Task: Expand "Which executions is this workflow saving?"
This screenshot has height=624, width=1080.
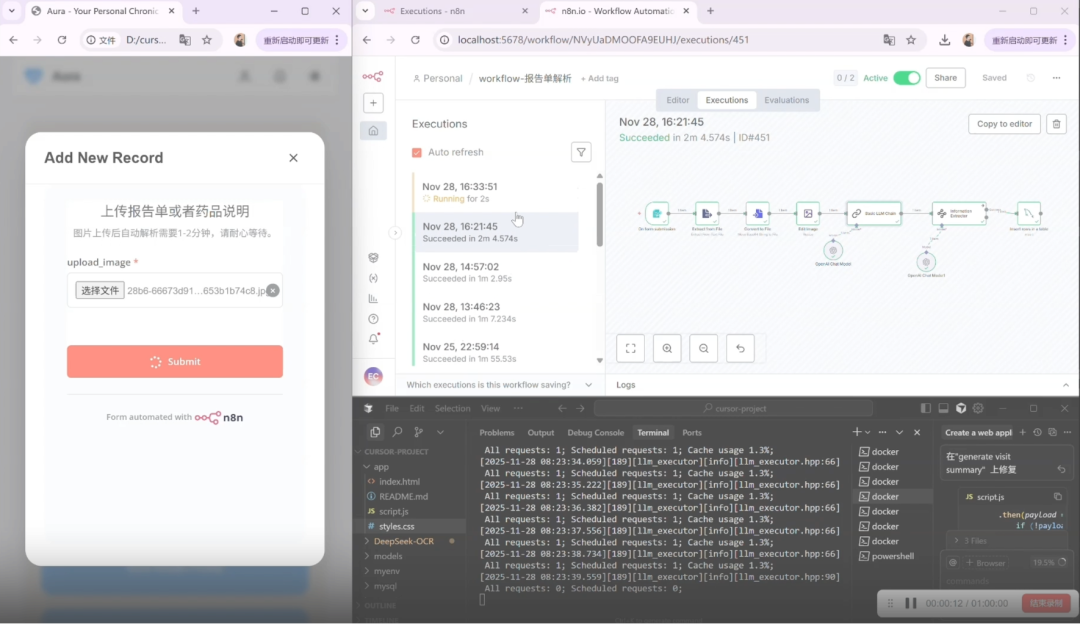Action: tap(588, 385)
